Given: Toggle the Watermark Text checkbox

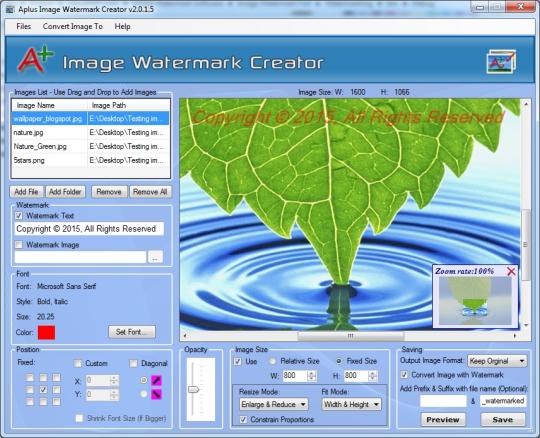Looking at the screenshot, I should point(19,216).
